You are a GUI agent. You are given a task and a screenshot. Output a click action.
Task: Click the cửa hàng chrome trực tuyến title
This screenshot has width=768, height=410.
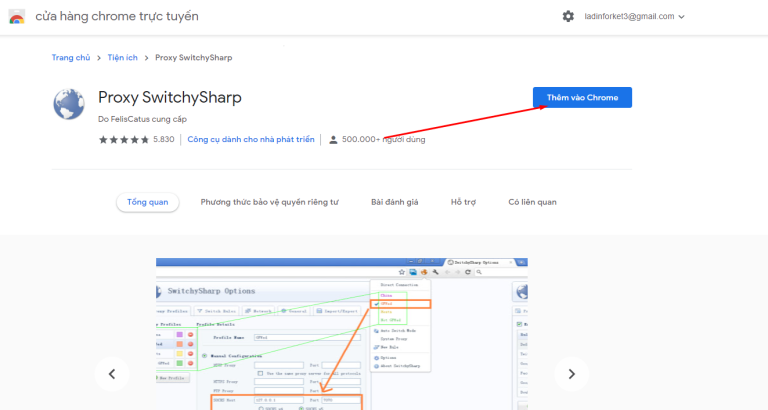tap(117, 17)
